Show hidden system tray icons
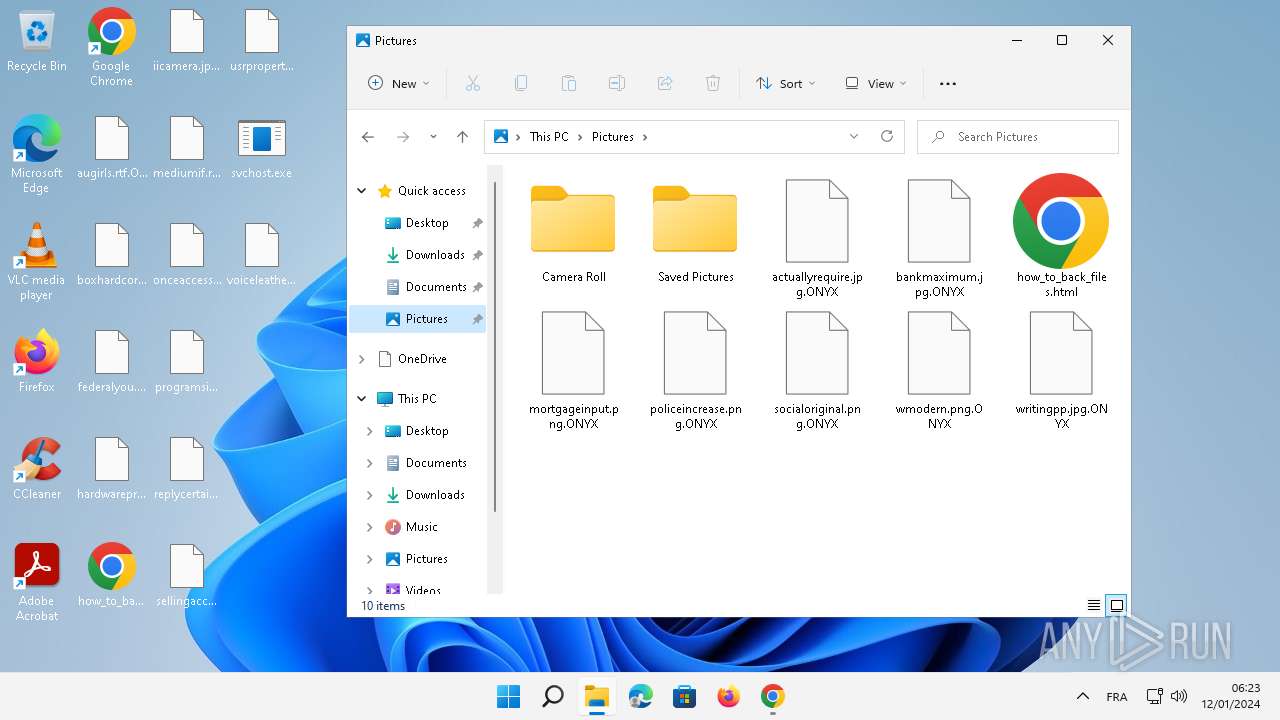This screenshot has width=1280, height=720. click(x=1082, y=696)
